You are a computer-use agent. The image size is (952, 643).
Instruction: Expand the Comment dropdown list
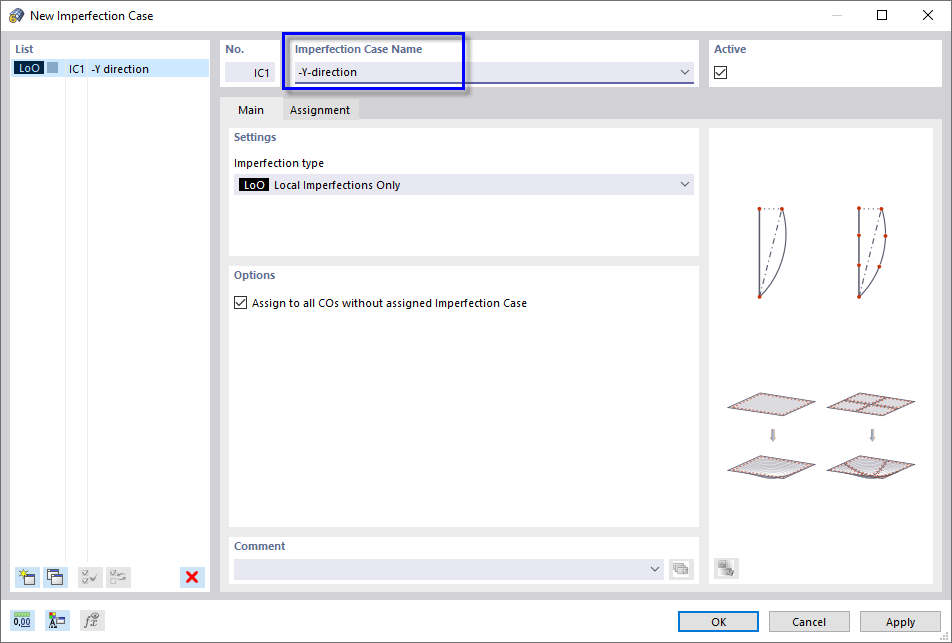(x=655, y=568)
